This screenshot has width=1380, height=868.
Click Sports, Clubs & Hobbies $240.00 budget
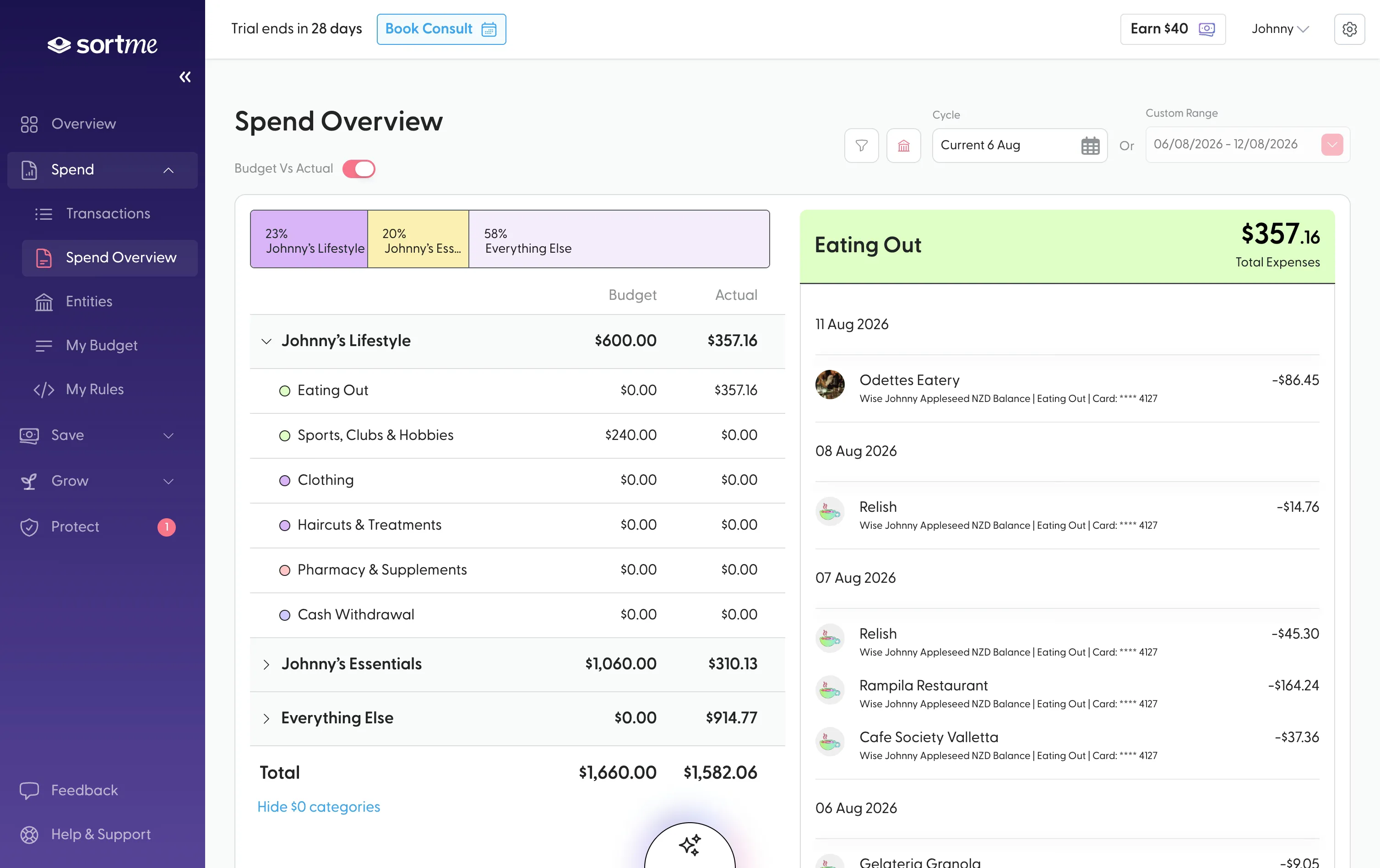pyautogui.click(x=630, y=435)
